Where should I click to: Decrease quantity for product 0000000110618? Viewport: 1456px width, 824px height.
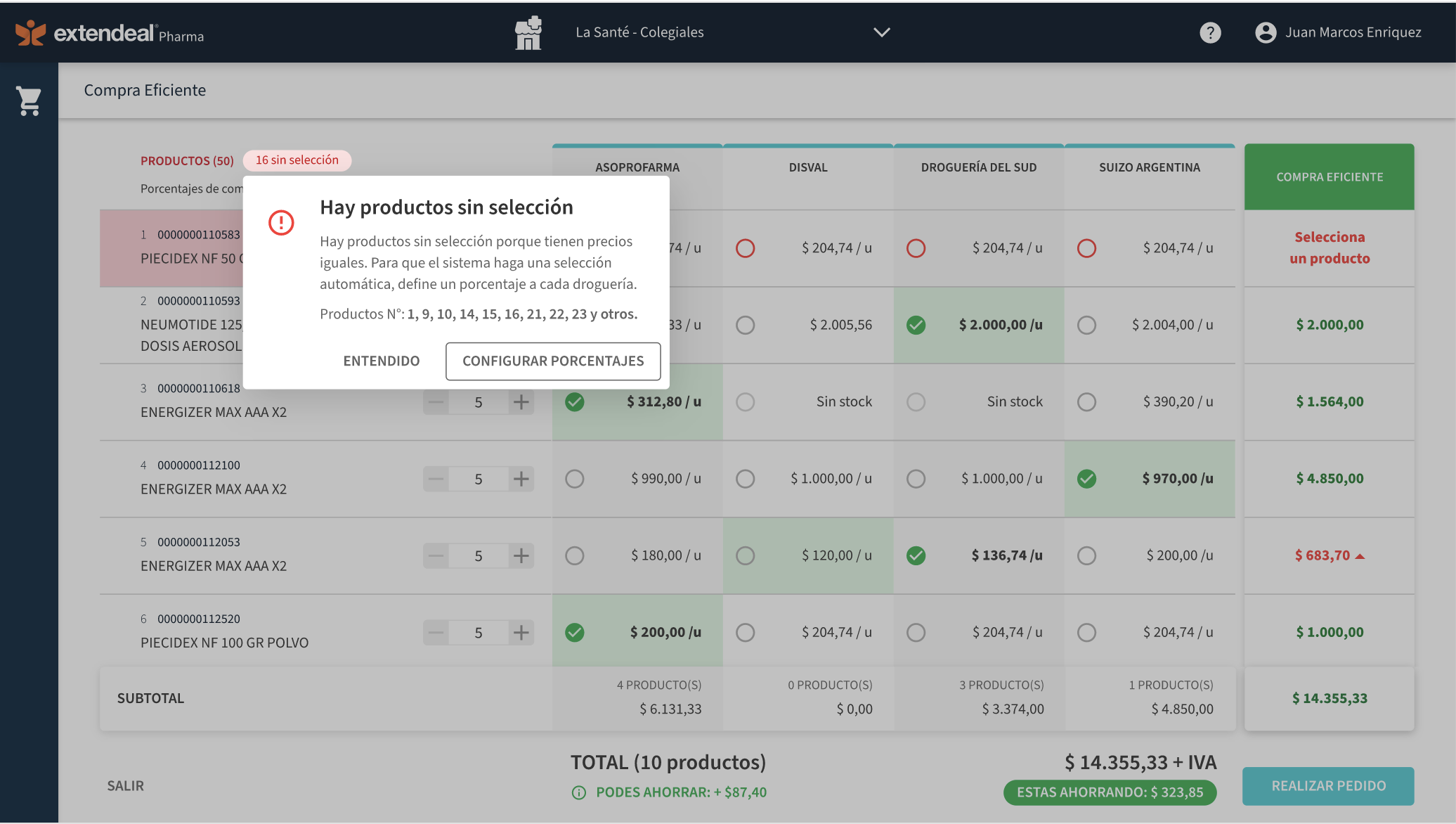(436, 402)
